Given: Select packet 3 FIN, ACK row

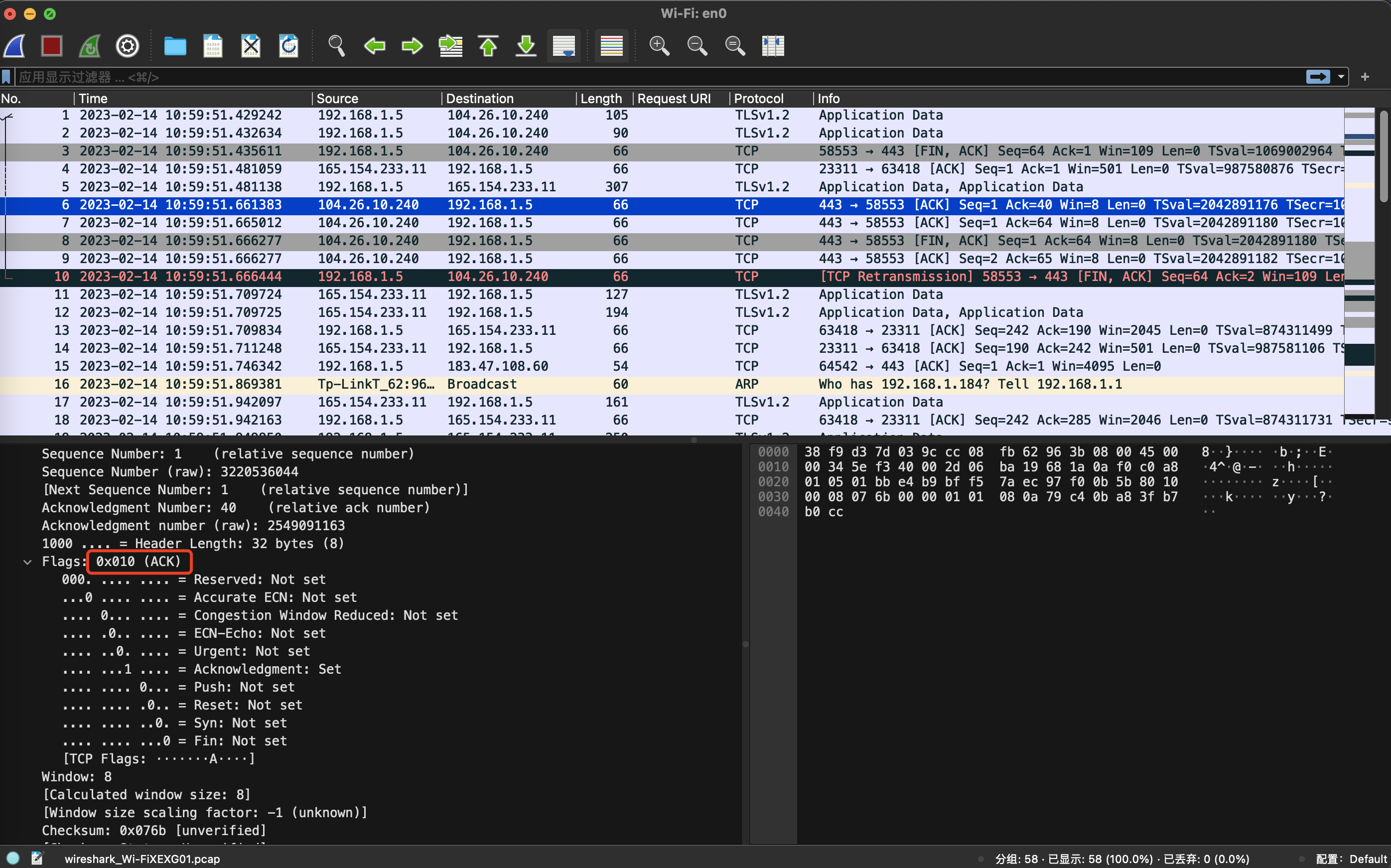Looking at the screenshot, I should tap(672, 151).
